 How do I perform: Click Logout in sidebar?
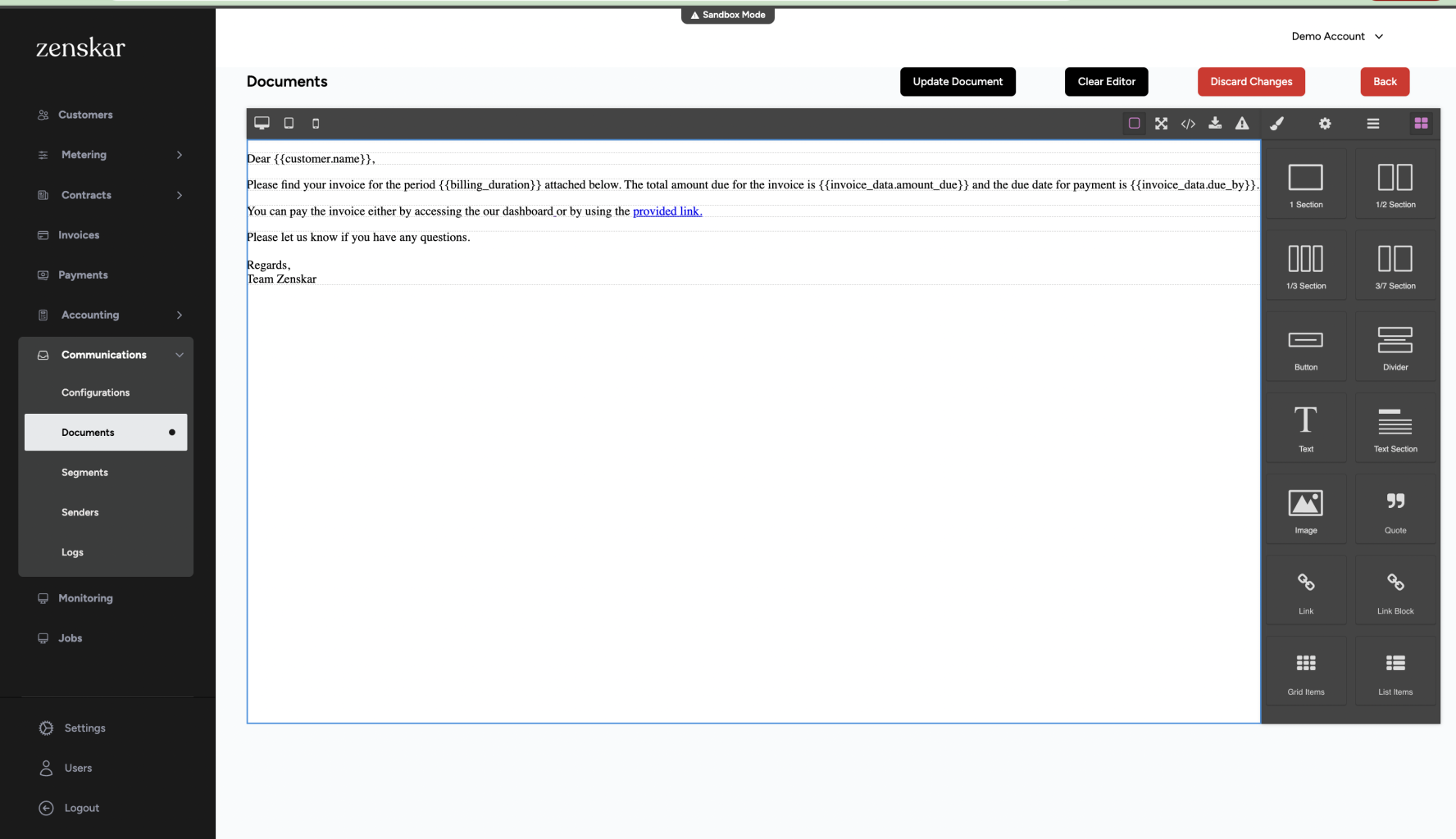81,808
